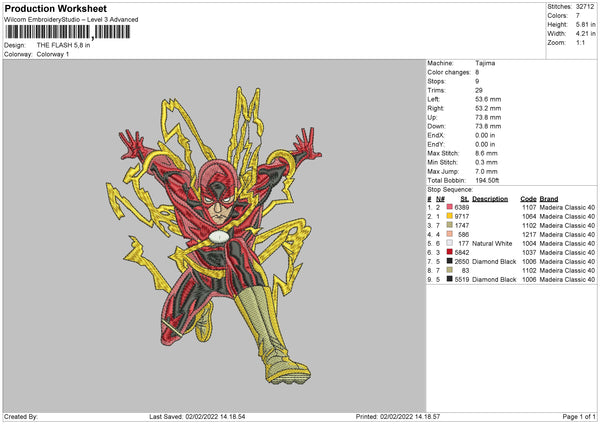600x424 pixels.
Task: Click the 'Stops:' value '9'
Action: pyautogui.click(x=477, y=81)
